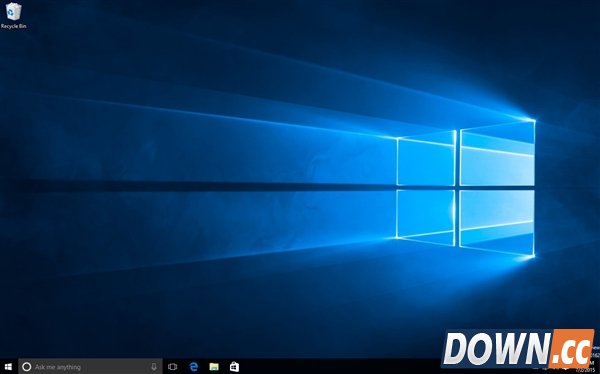Open the Windows Start menu
600x374 pixels.
coord(8,367)
